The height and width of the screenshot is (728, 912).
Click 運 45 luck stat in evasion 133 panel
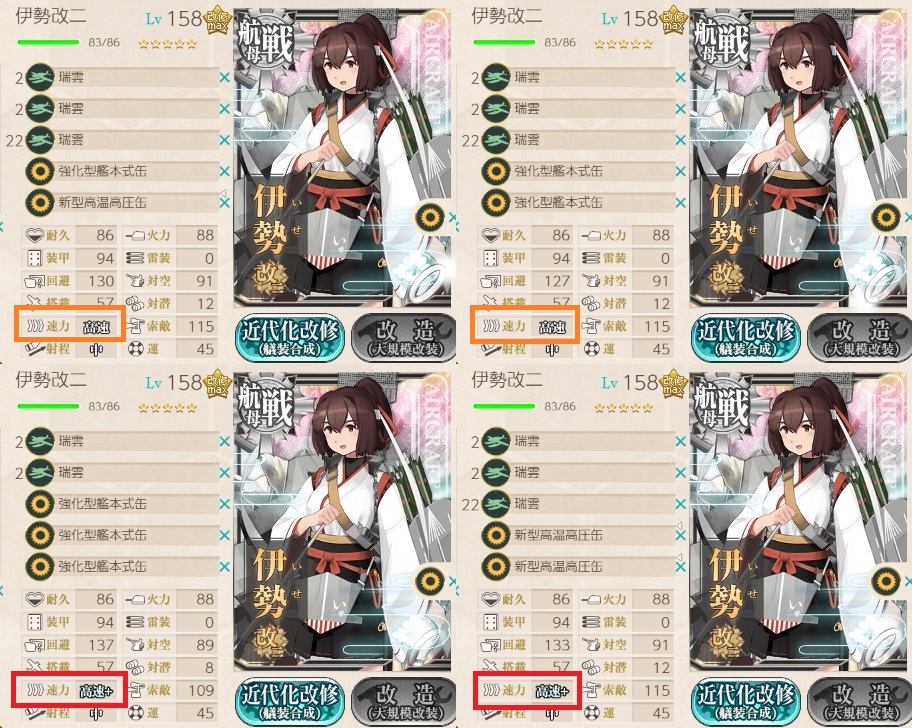click(x=626, y=713)
